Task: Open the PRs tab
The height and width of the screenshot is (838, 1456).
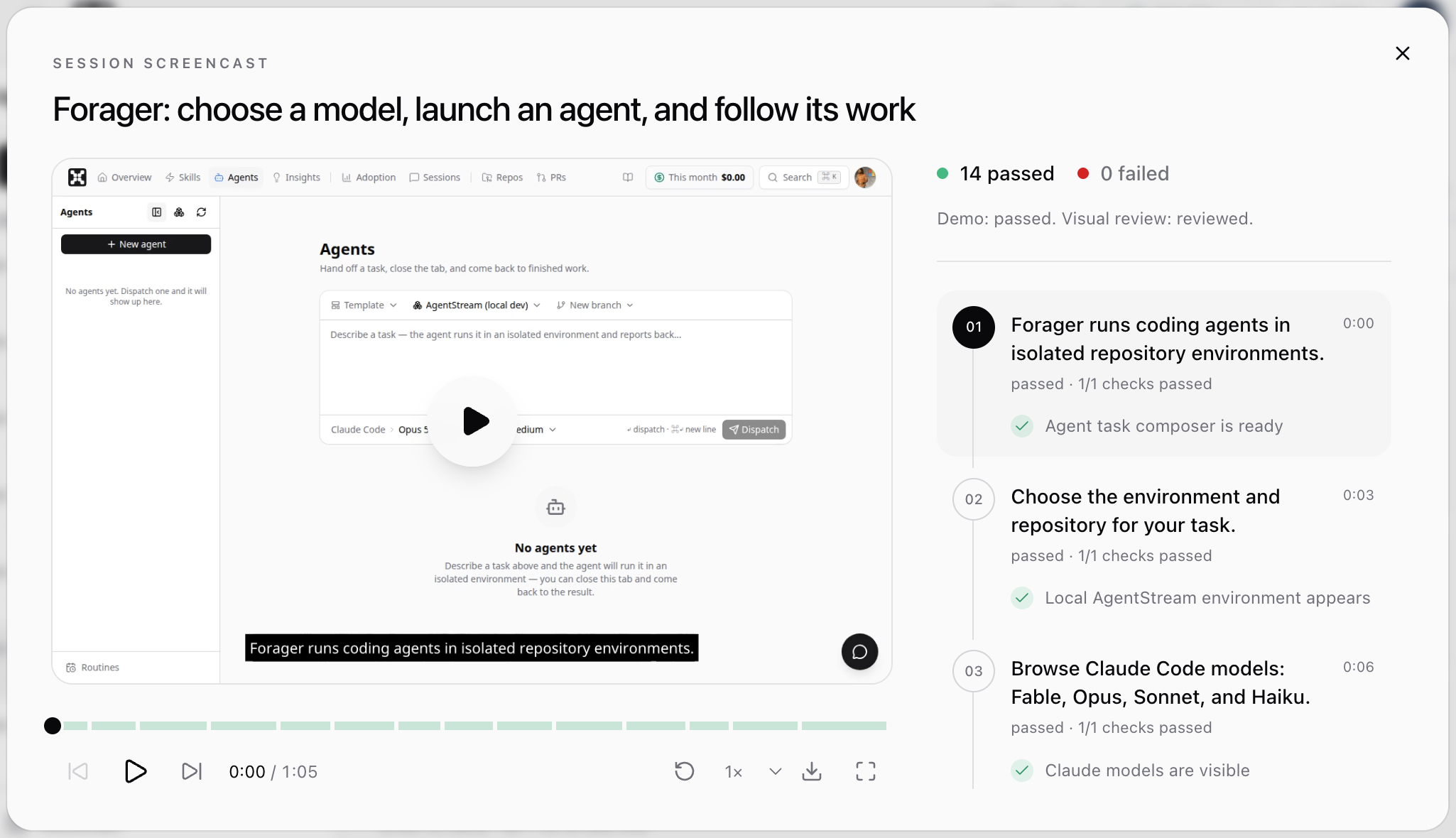Action: tap(551, 178)
